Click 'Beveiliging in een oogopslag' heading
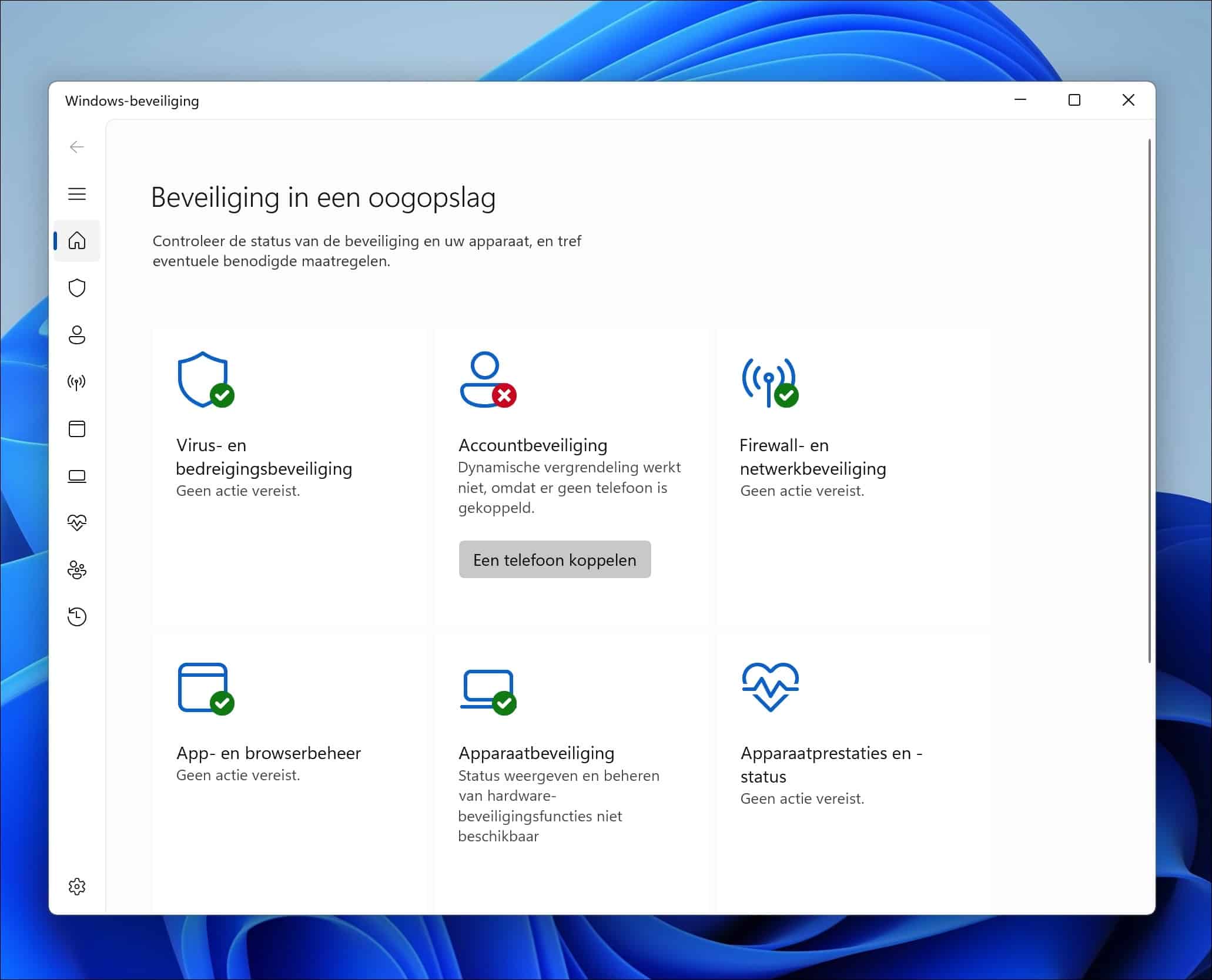 pyautogui.click(x=323, y=197)
